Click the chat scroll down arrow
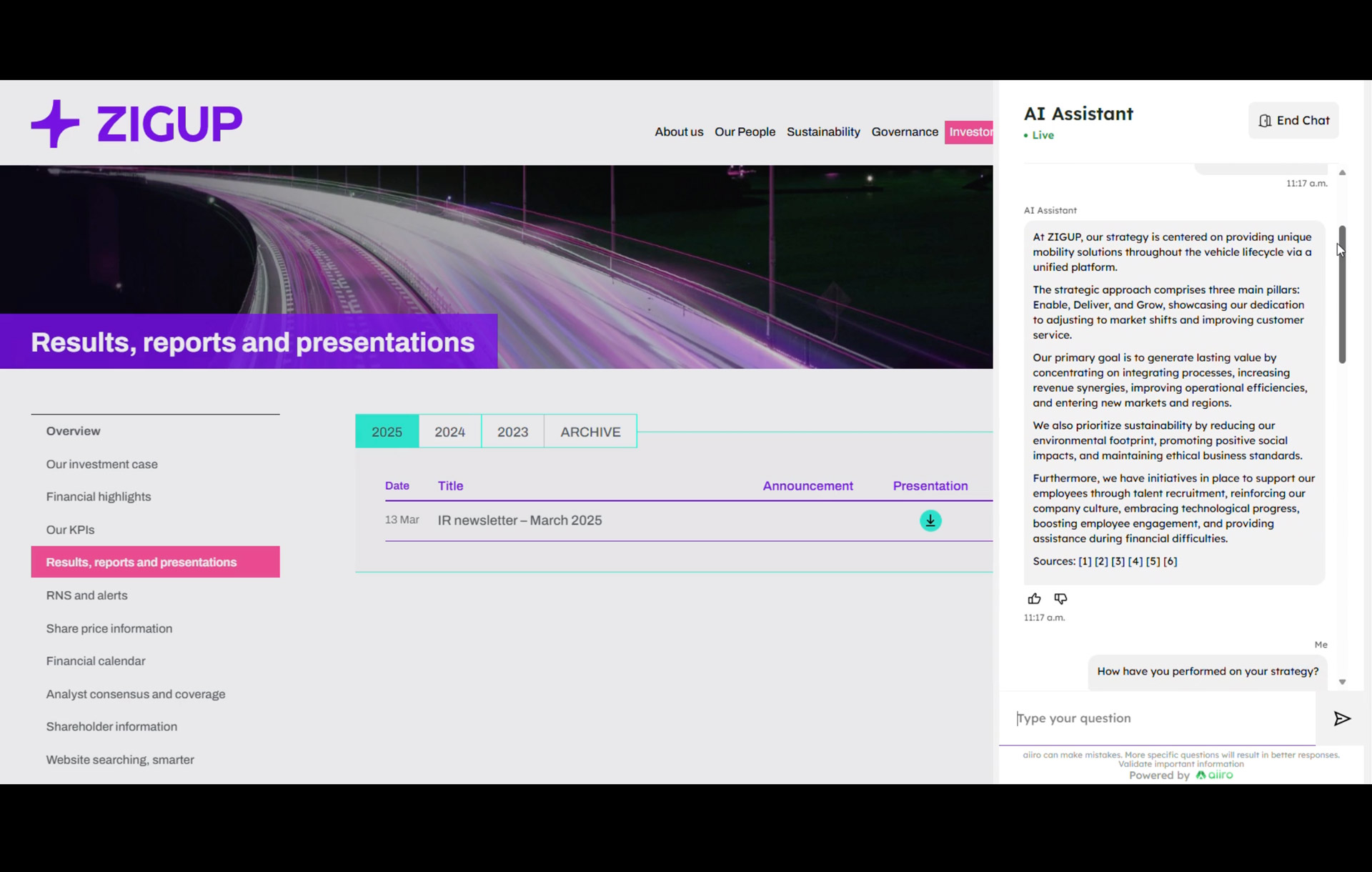Viewport: 1372px width, 872px height. coord(1342,682)
